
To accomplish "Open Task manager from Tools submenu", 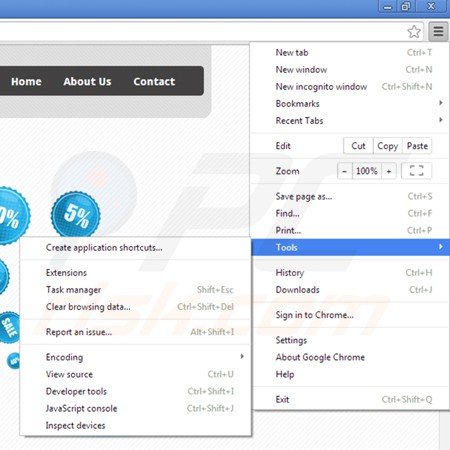I will [135, 290].
